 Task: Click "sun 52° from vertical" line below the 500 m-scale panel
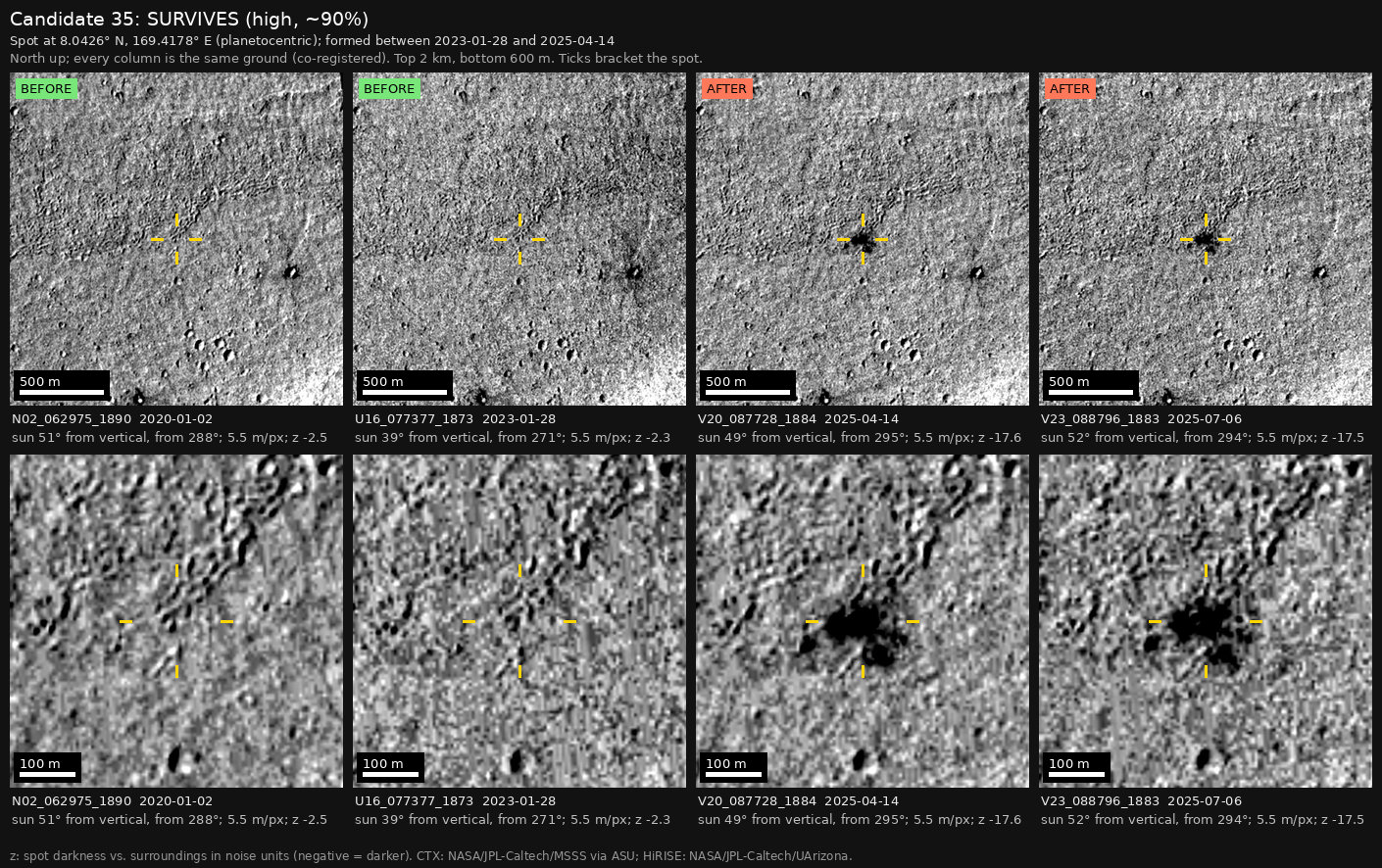1203,438
